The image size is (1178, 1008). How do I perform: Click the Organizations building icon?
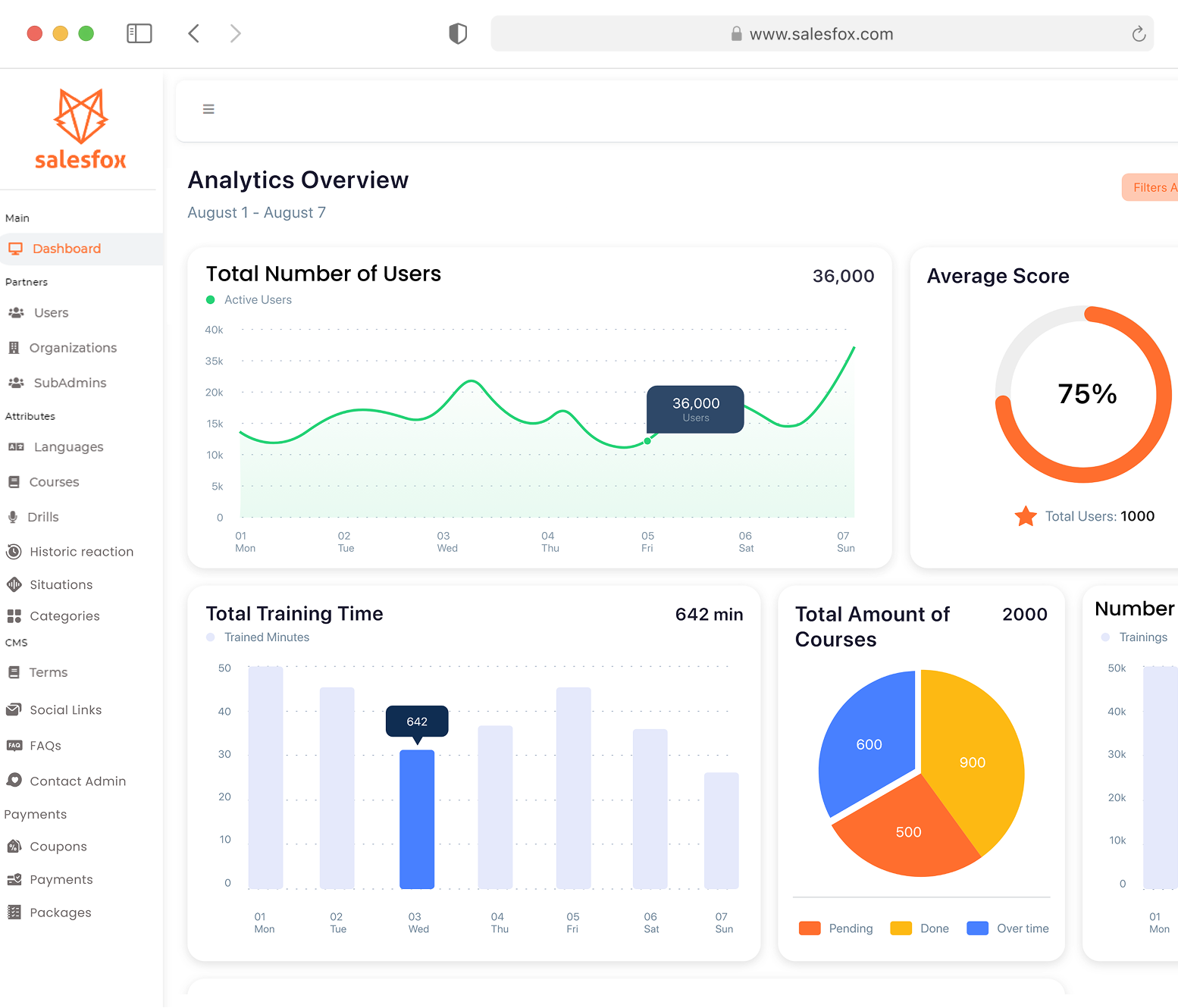(14, 348)
